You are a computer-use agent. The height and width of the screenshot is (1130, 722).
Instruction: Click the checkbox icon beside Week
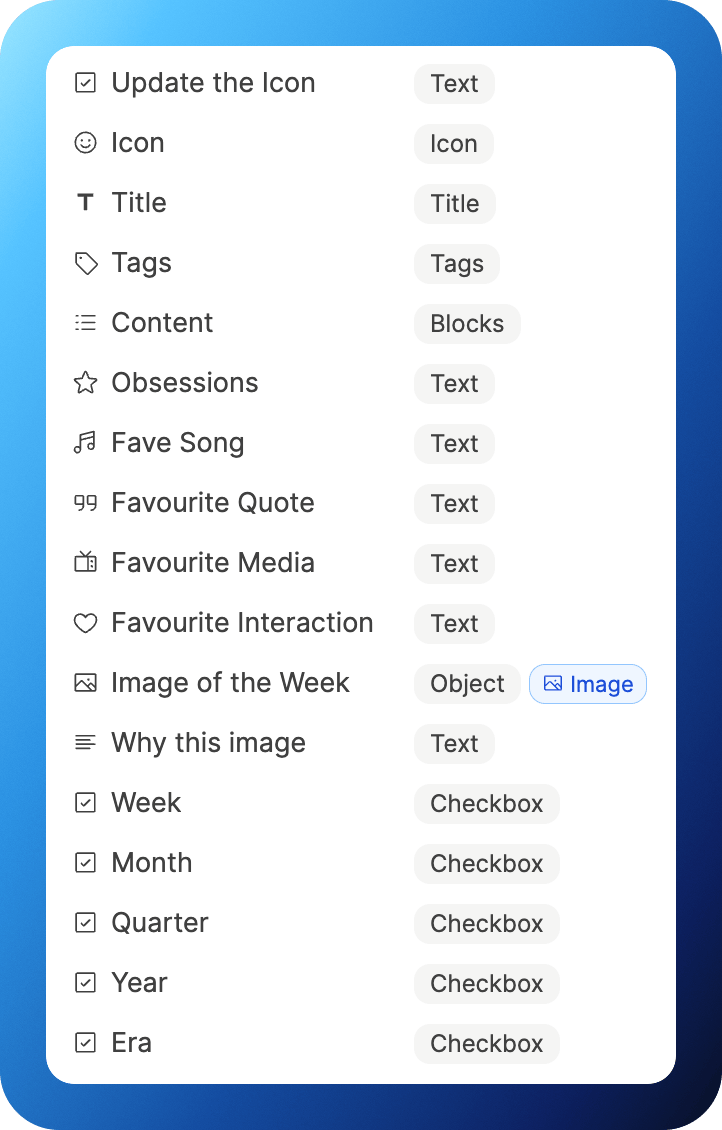pos(86,803)
